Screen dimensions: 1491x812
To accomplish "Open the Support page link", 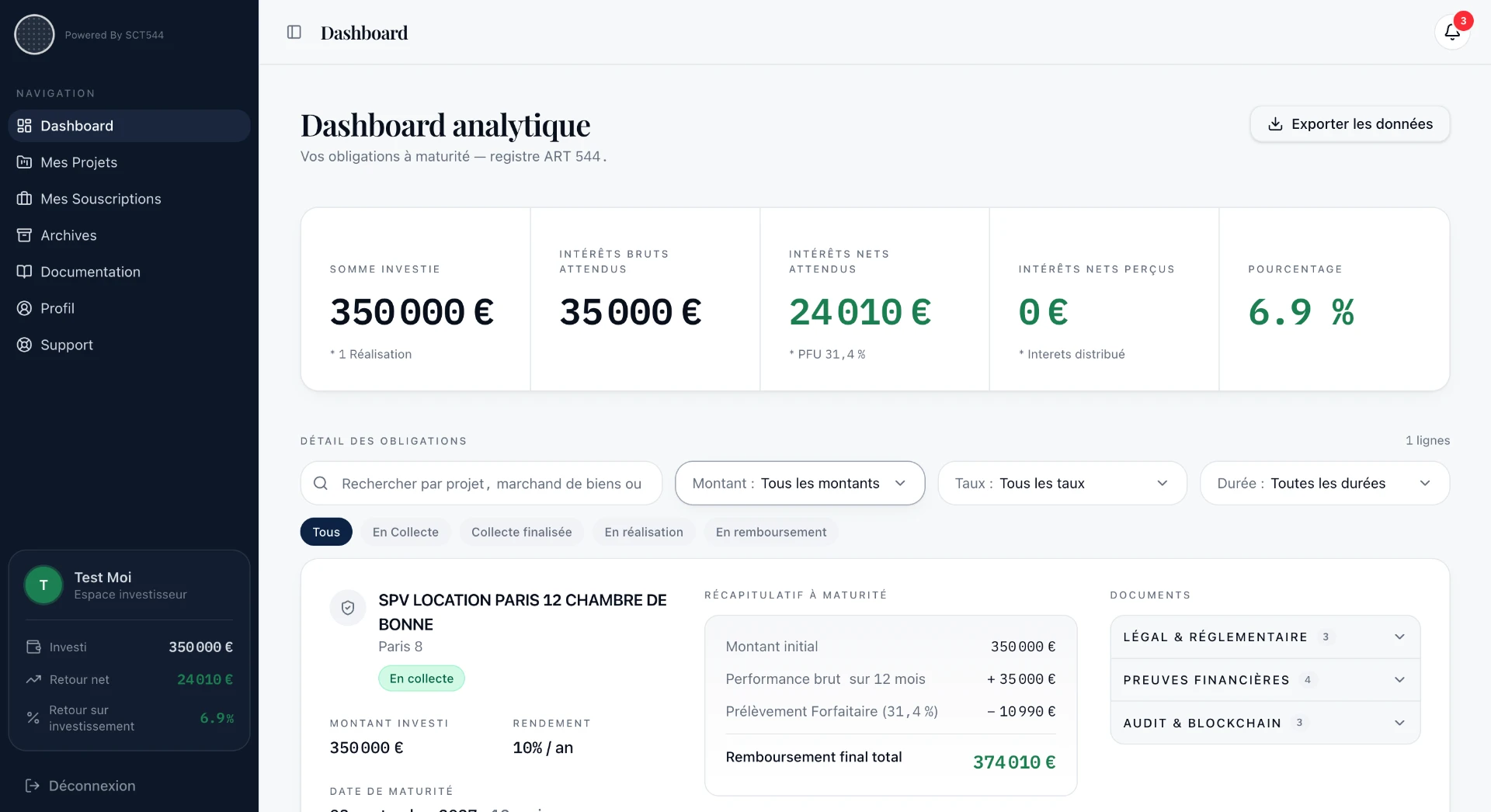I will point(129,345).
